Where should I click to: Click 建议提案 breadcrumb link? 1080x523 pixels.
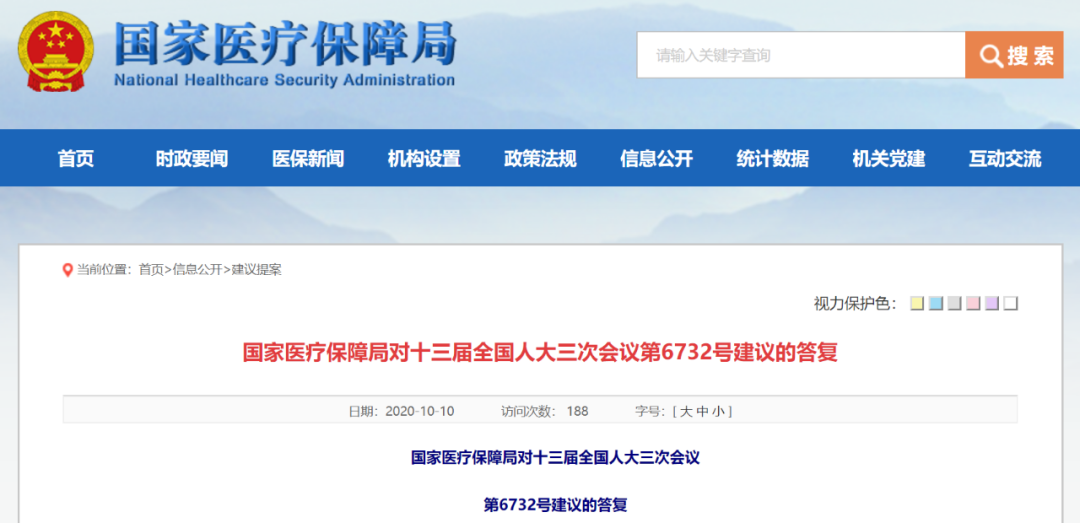(257, 270)
